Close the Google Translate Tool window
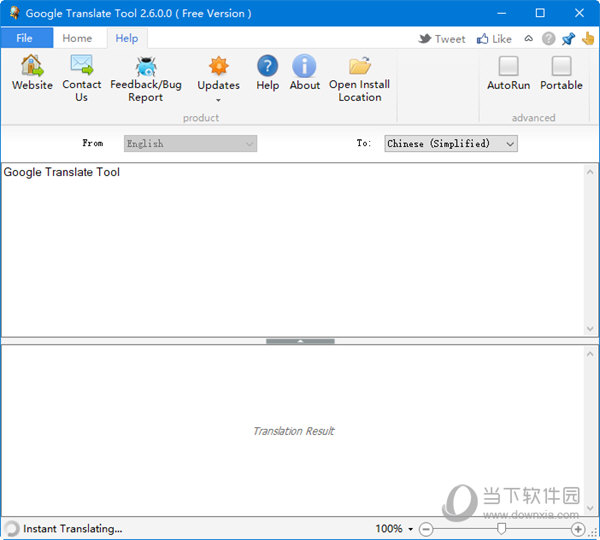This screenshot has width=600, height=540. click(579, 13)
